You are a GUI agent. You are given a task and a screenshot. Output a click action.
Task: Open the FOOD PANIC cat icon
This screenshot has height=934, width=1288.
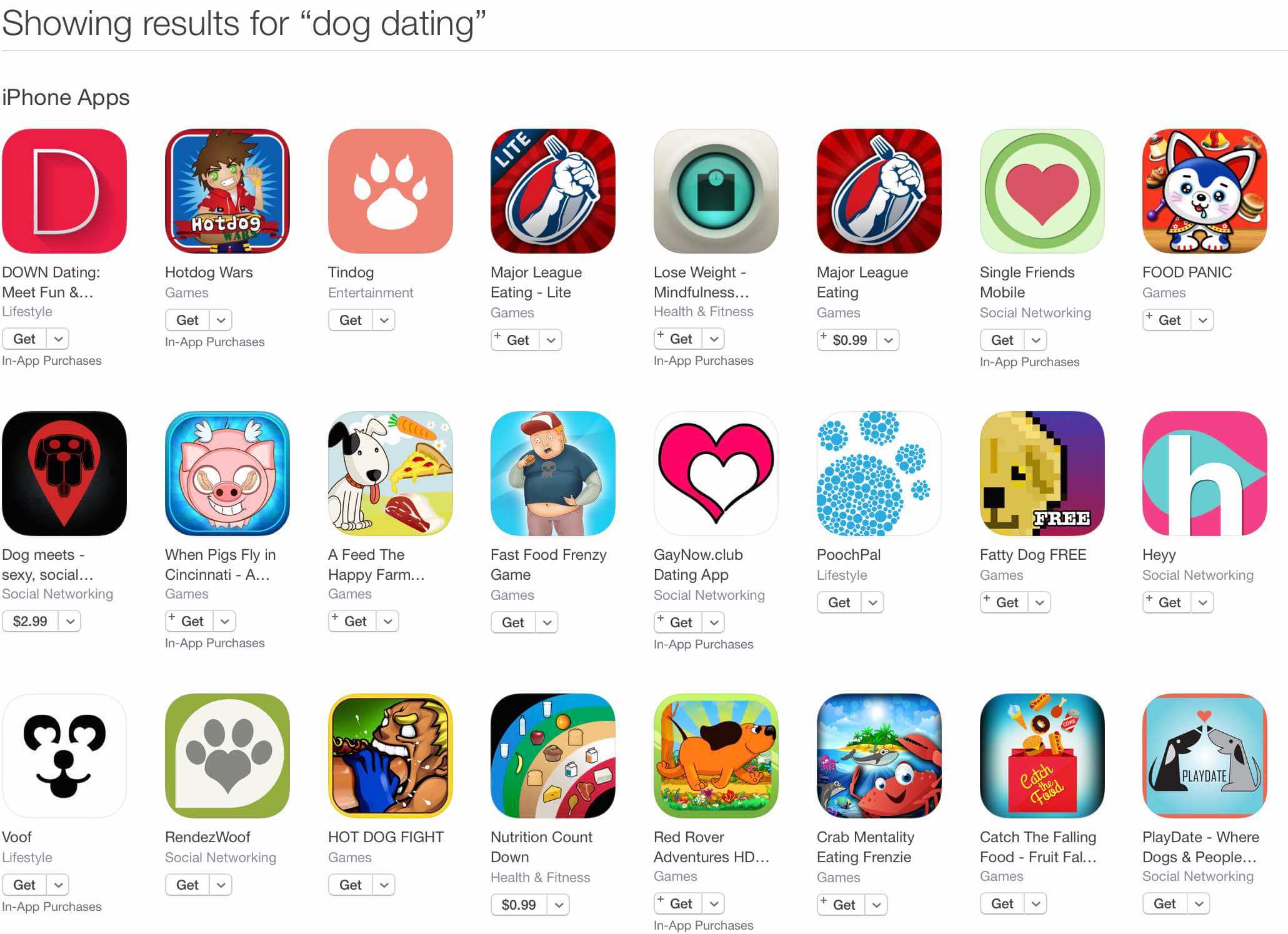click(1204, 191)
